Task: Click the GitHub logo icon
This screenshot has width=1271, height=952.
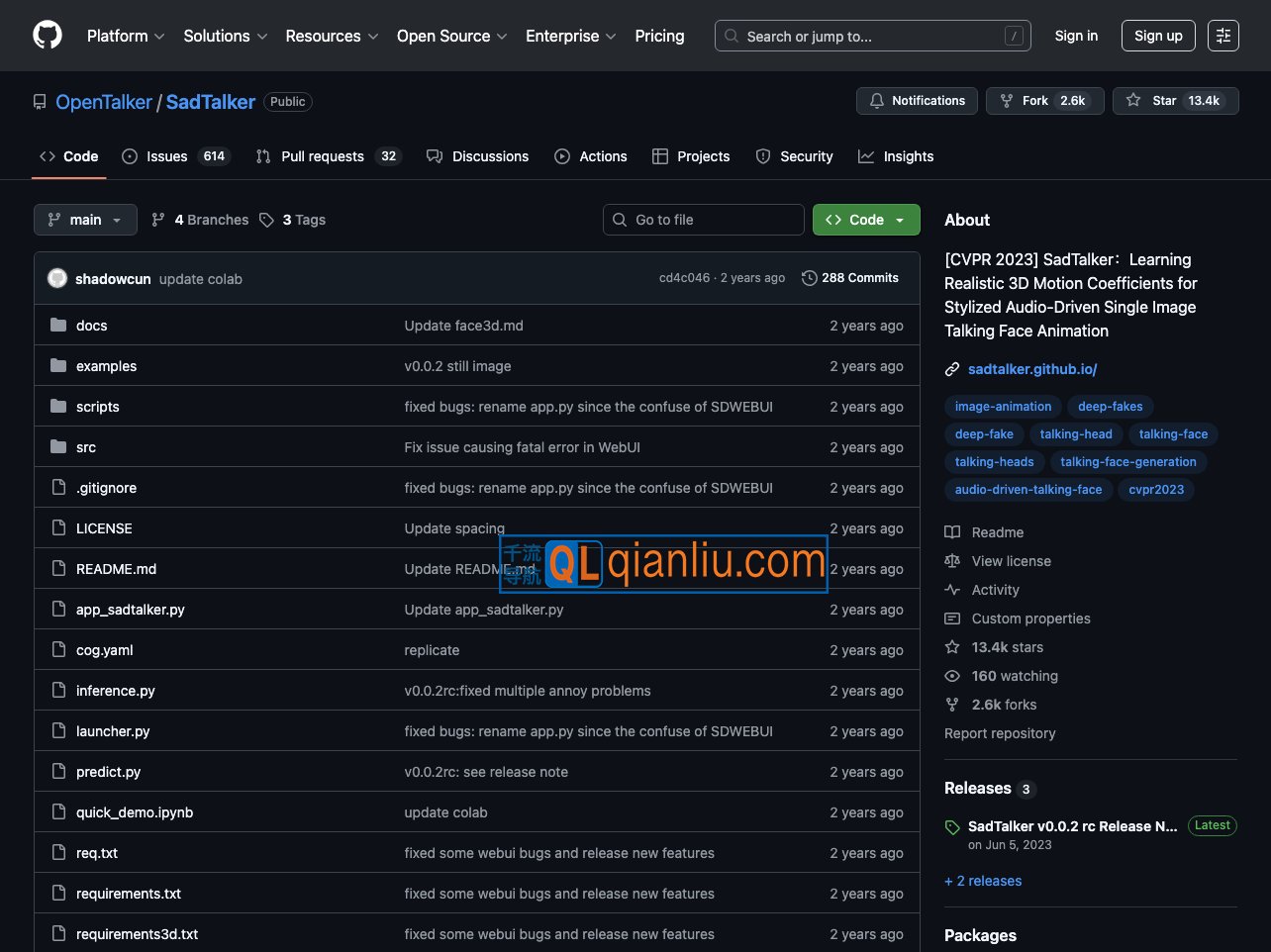Action: click(48, 36)
